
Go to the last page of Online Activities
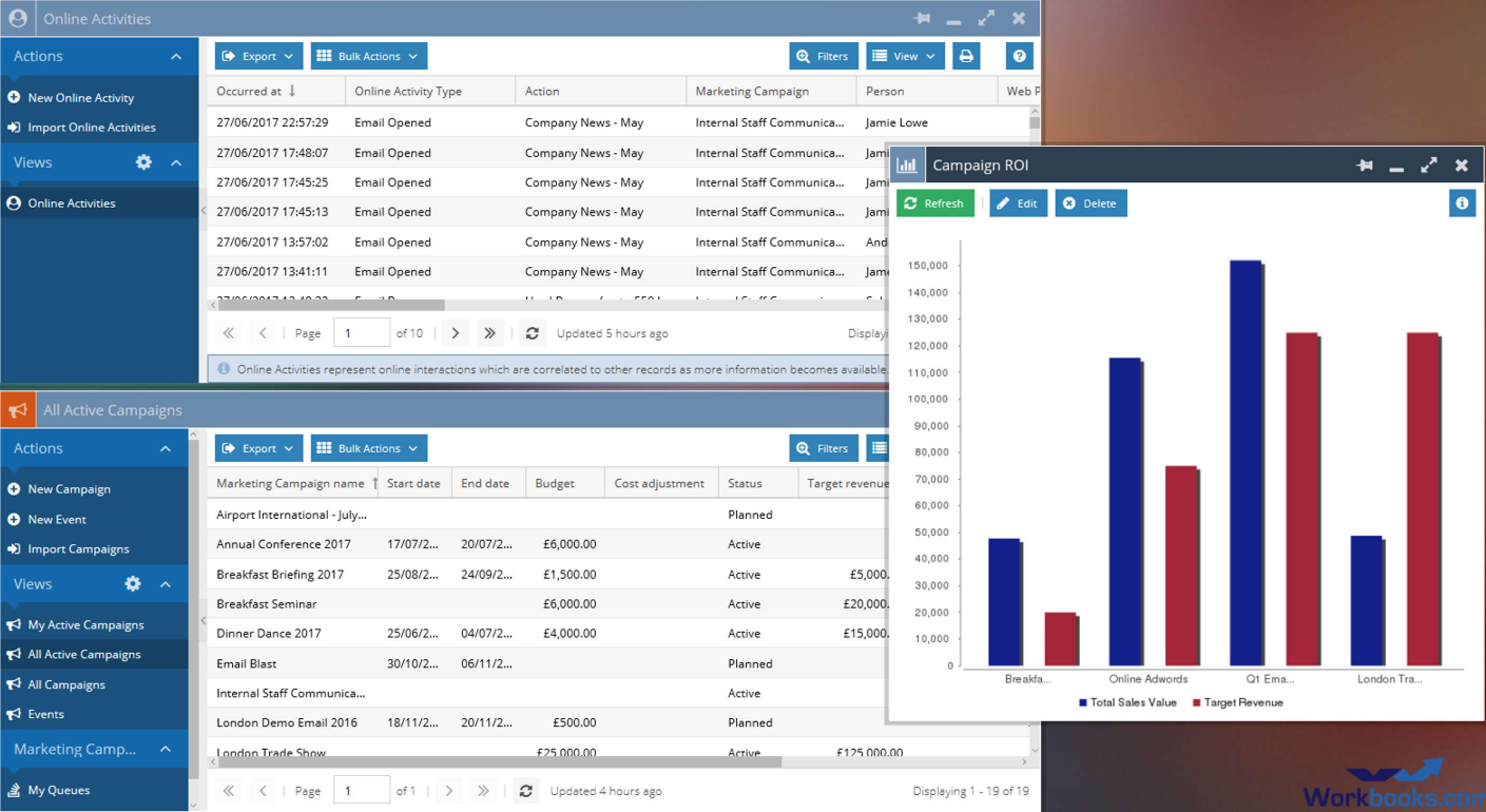click(x=489, y=333)
